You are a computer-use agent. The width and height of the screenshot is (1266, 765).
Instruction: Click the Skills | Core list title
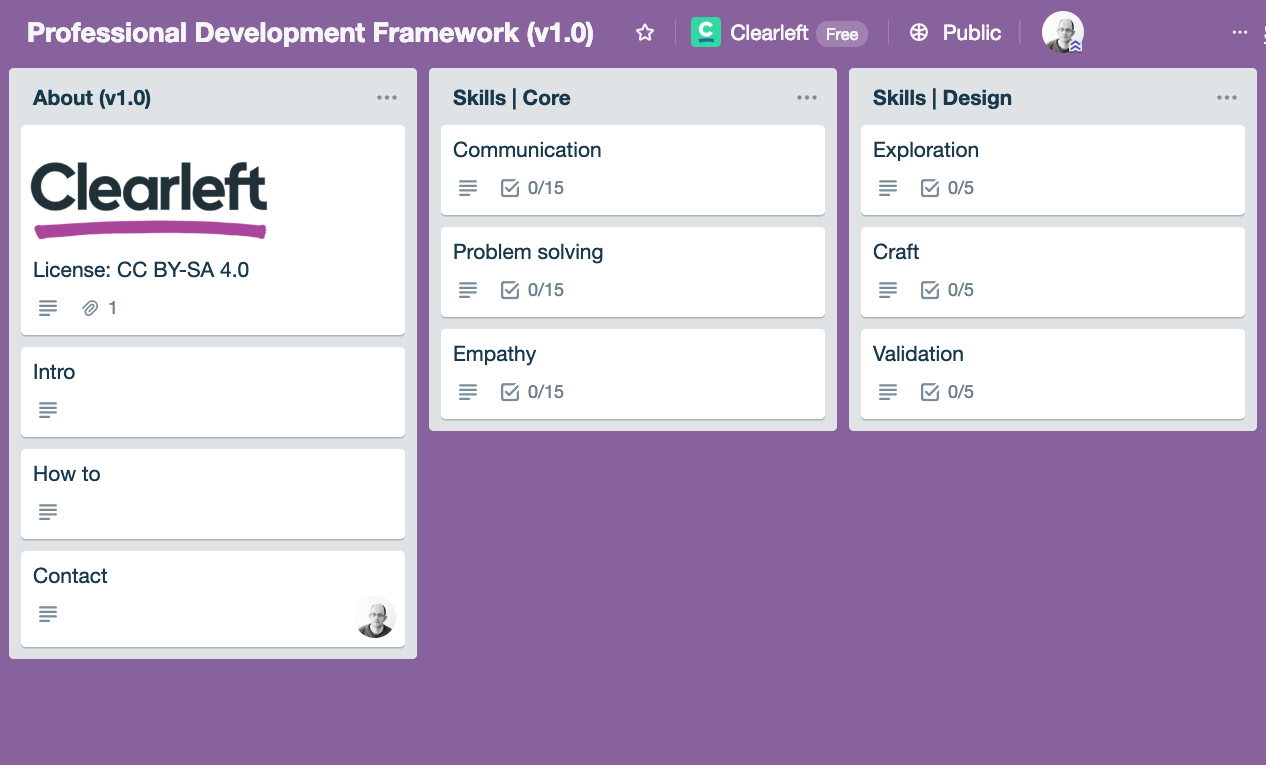tap(512, 98)
